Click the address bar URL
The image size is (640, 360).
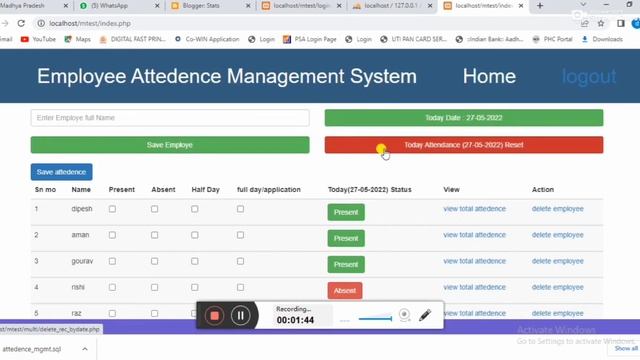tap(90, 24)
